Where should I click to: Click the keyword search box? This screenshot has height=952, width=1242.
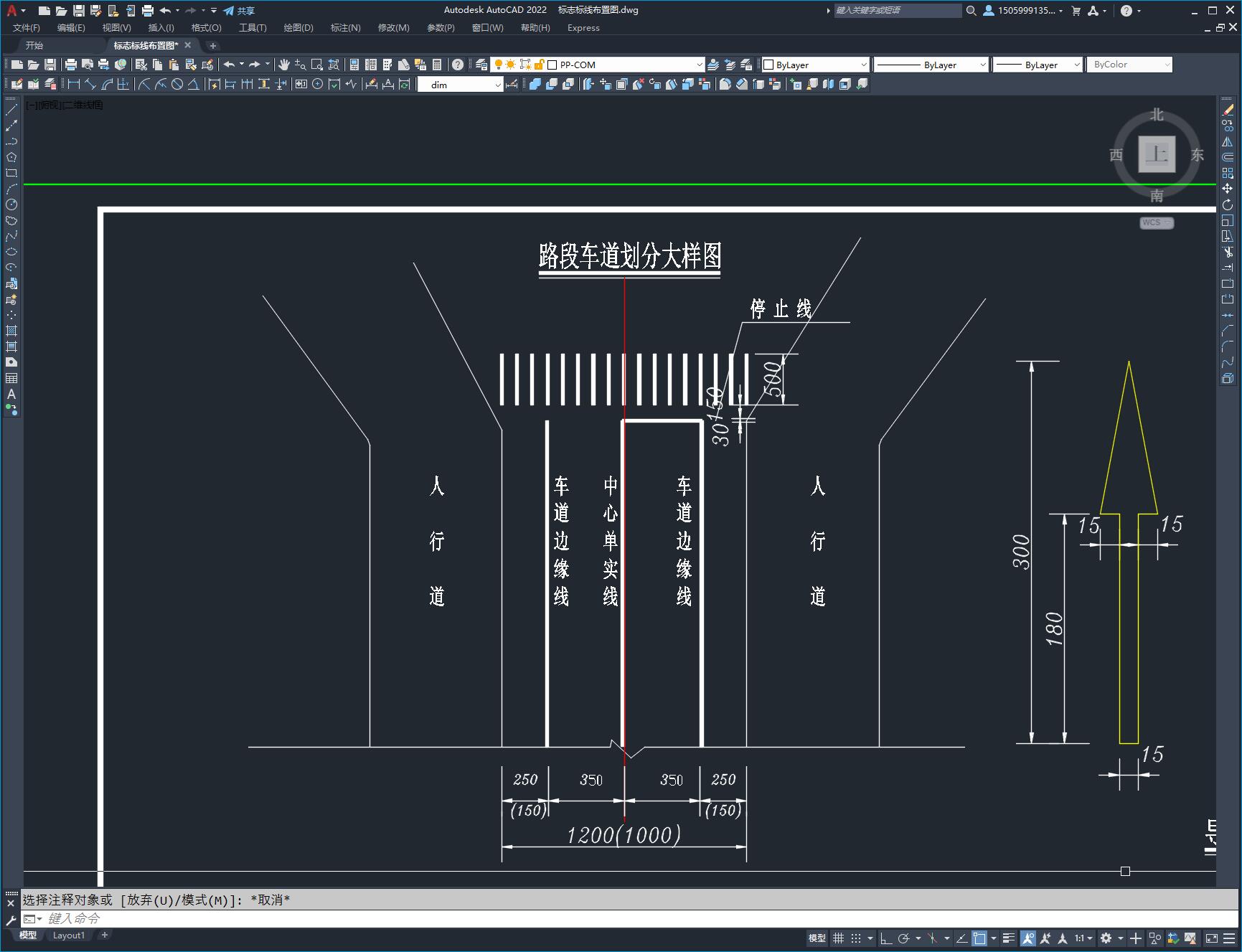click(897, 11)
